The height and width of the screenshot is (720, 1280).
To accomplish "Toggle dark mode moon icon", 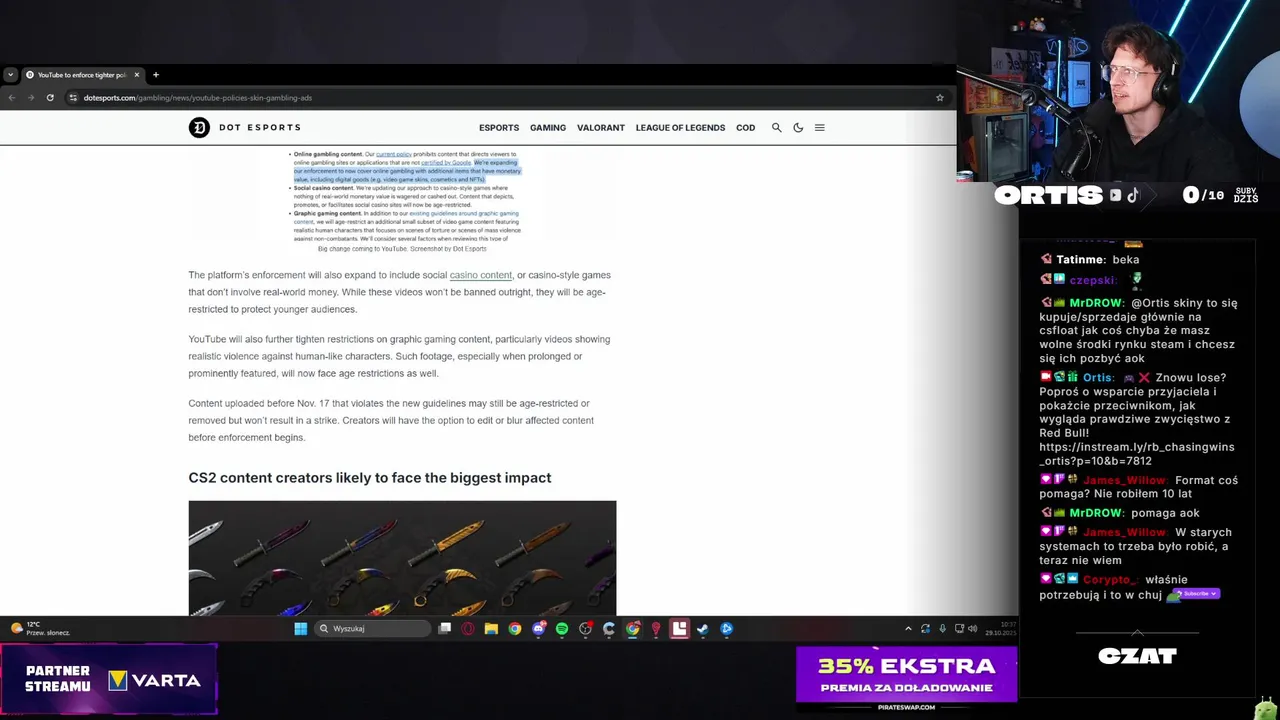I will pos(798,128).
